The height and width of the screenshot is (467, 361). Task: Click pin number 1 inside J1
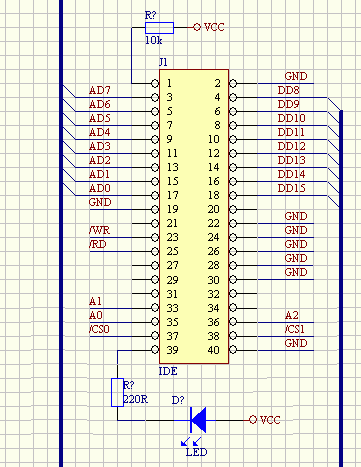(169, 83)
